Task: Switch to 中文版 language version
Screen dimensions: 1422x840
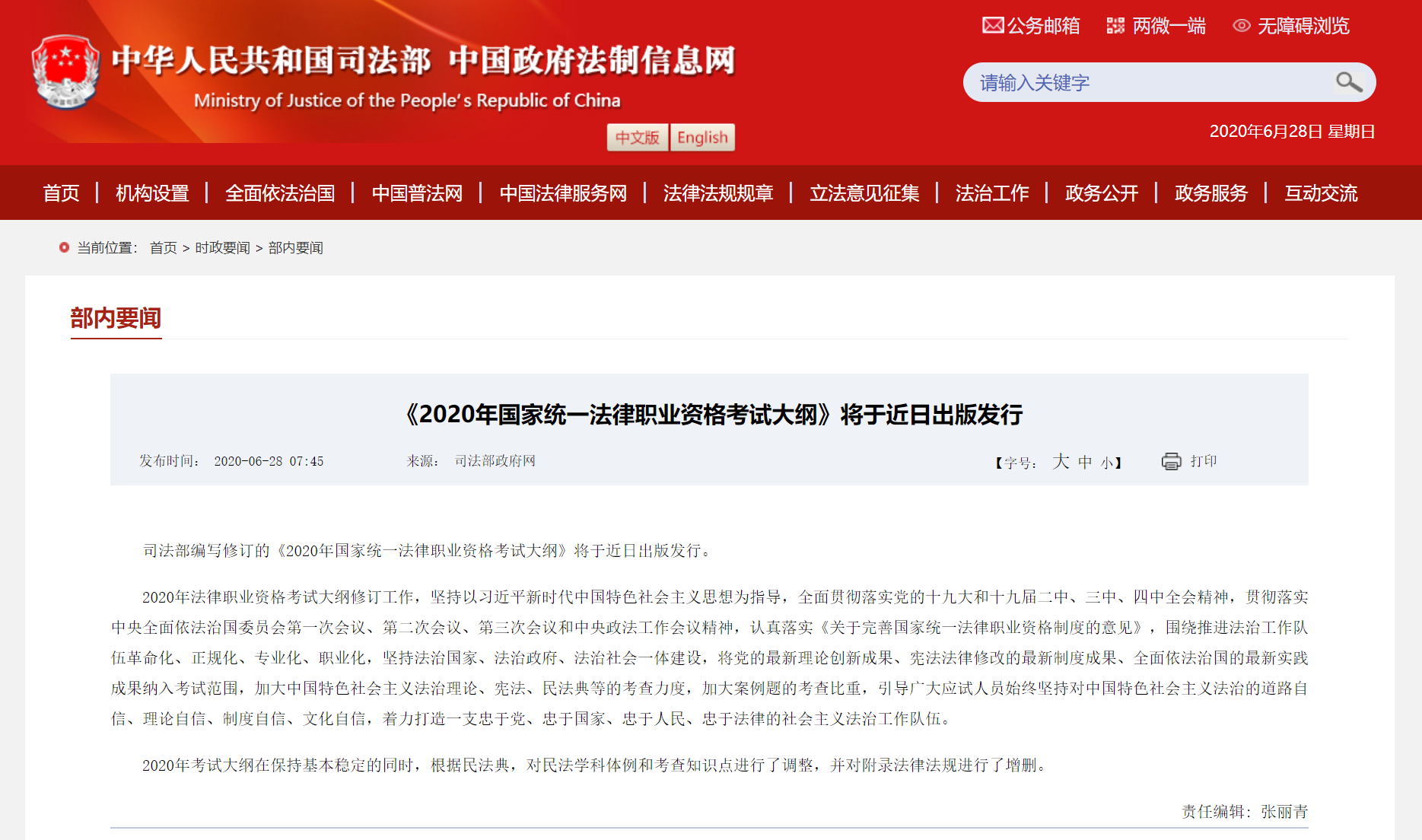Action: pos(637,138)
